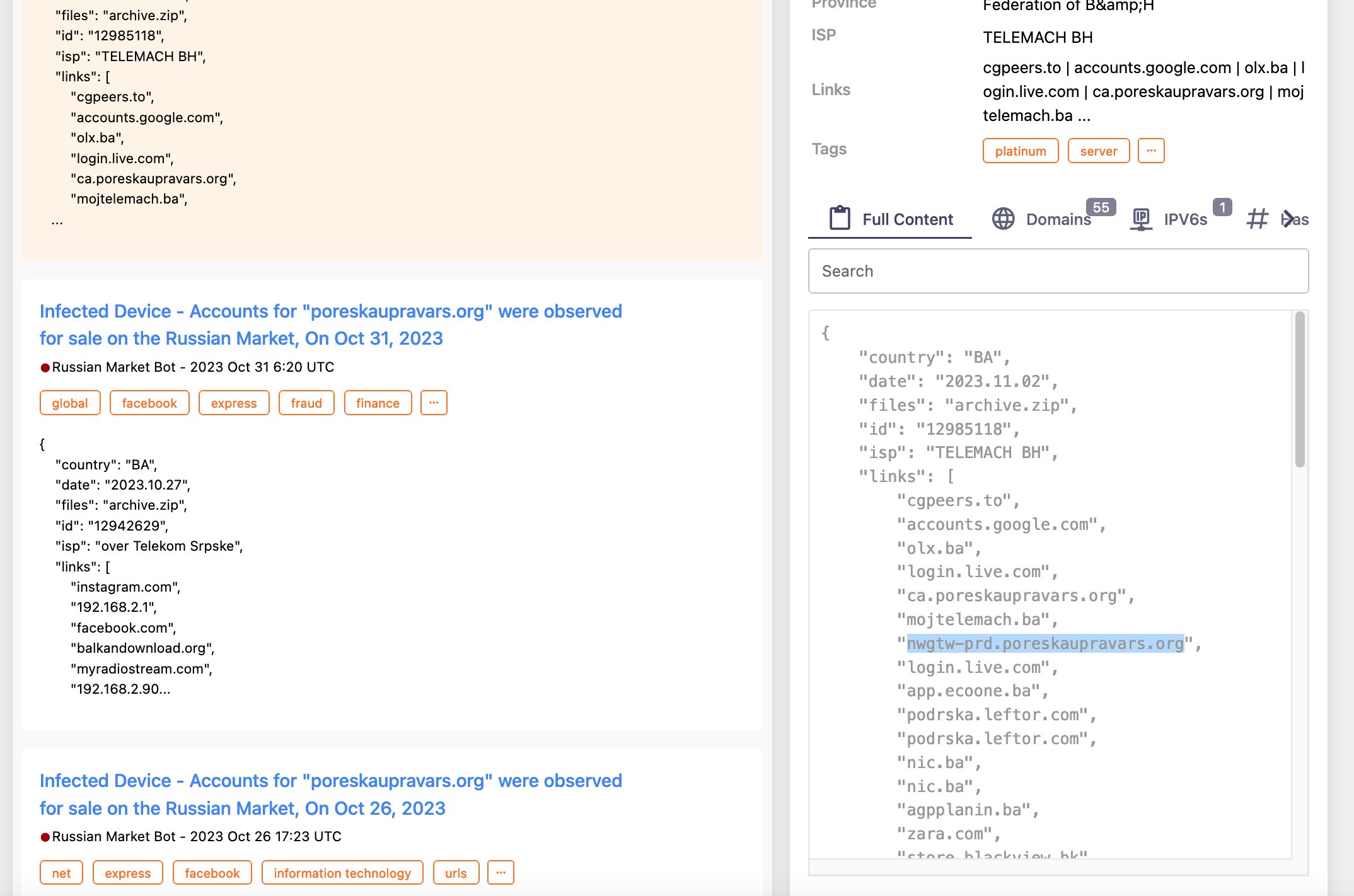The width and height of the screenshot is (1354, 896).
Task: Click the "ca.poreskaupravars.org" line in Full Content
Action: pos(1015,595)
